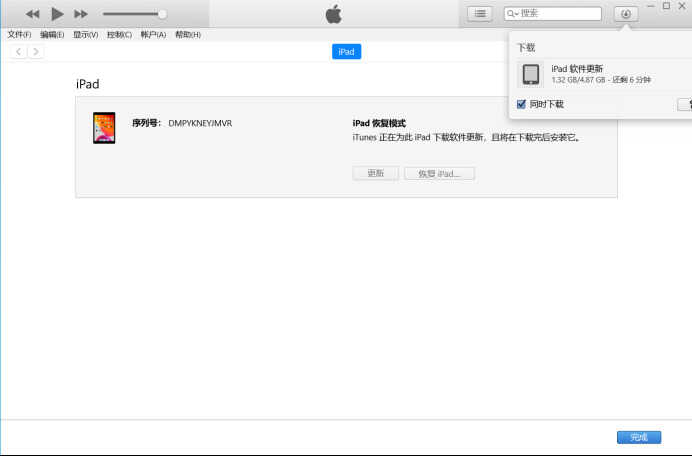The width and height of the screenshot is (692, 456).
Task: Expand the 帐户(A) menu
Action: click(153, 35)
